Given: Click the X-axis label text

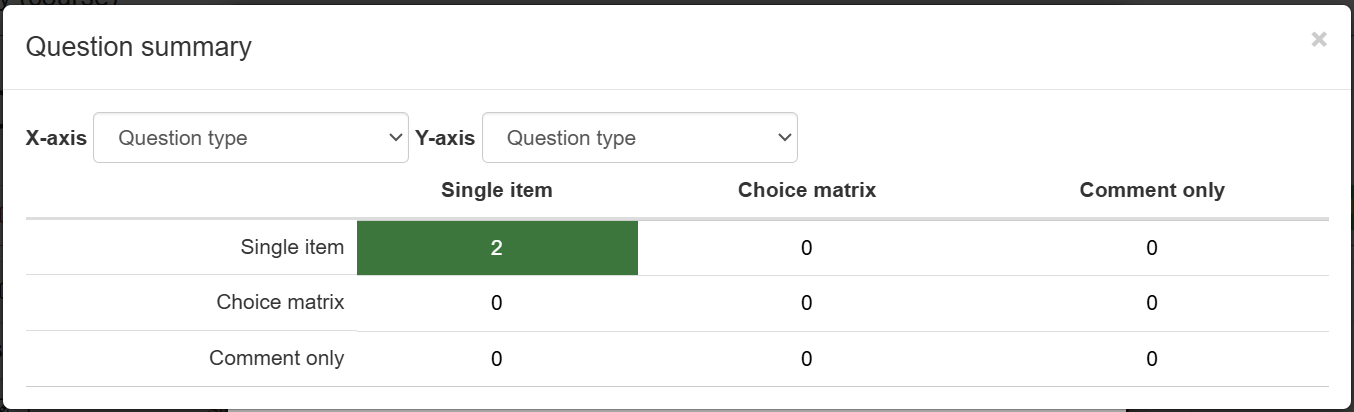Looking at the screenshot, I should click(x=56, y=138).
